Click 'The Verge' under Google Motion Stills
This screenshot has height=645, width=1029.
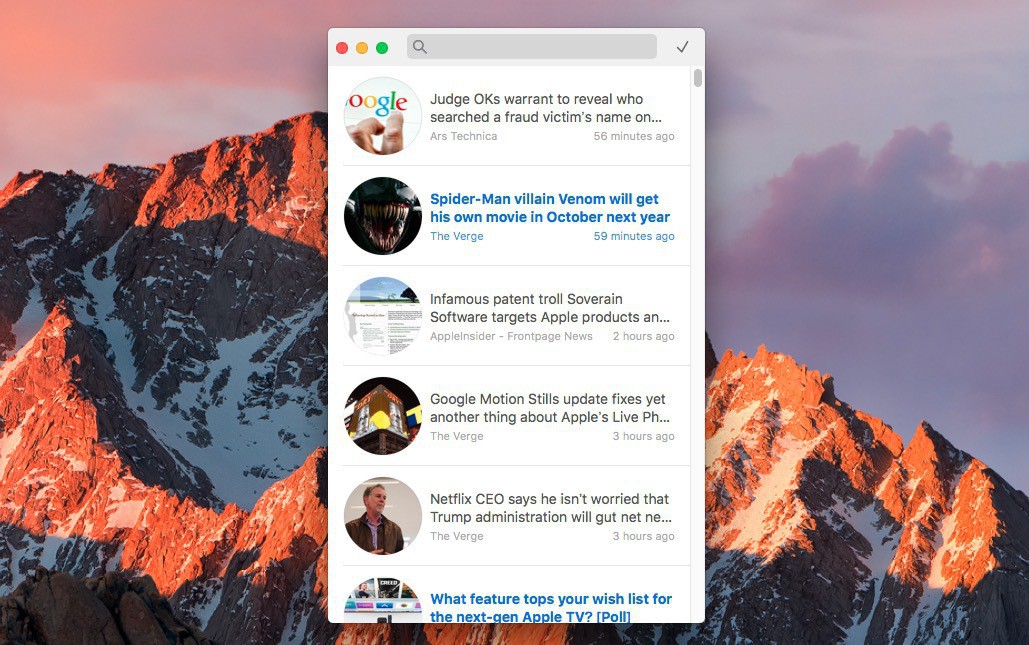tap(457, 436)
